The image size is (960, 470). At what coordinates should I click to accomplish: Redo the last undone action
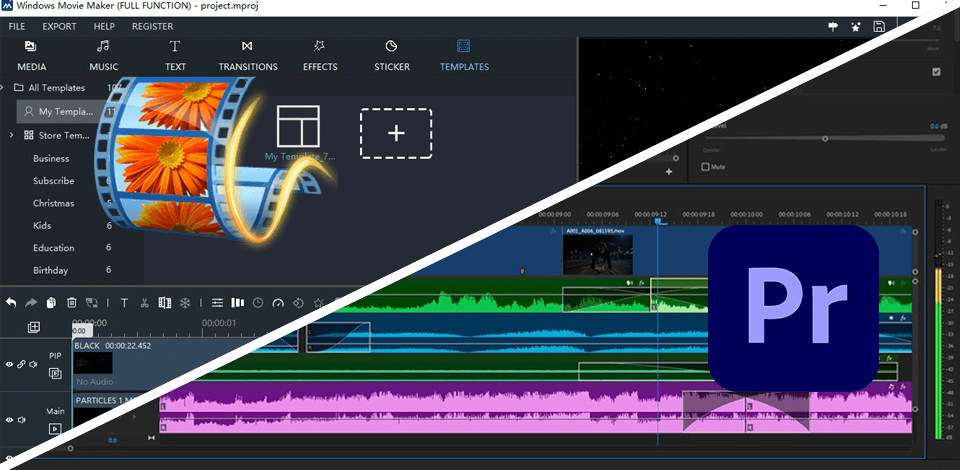point(31,302)
